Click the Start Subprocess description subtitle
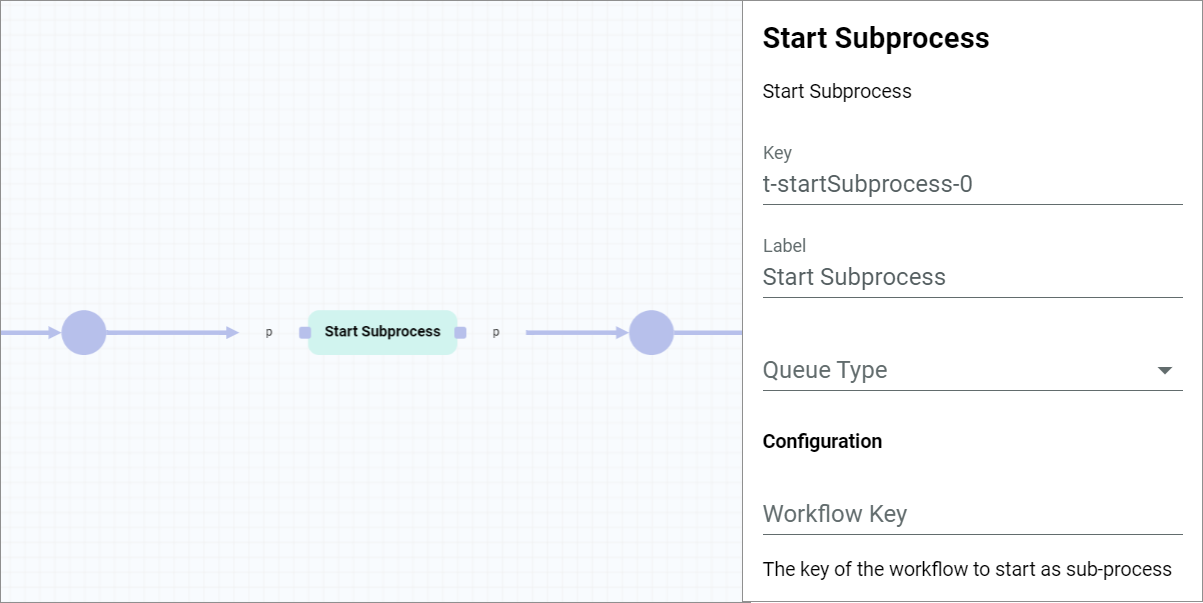Screen dimensions: 1203x603 click(x=837, y=91)
